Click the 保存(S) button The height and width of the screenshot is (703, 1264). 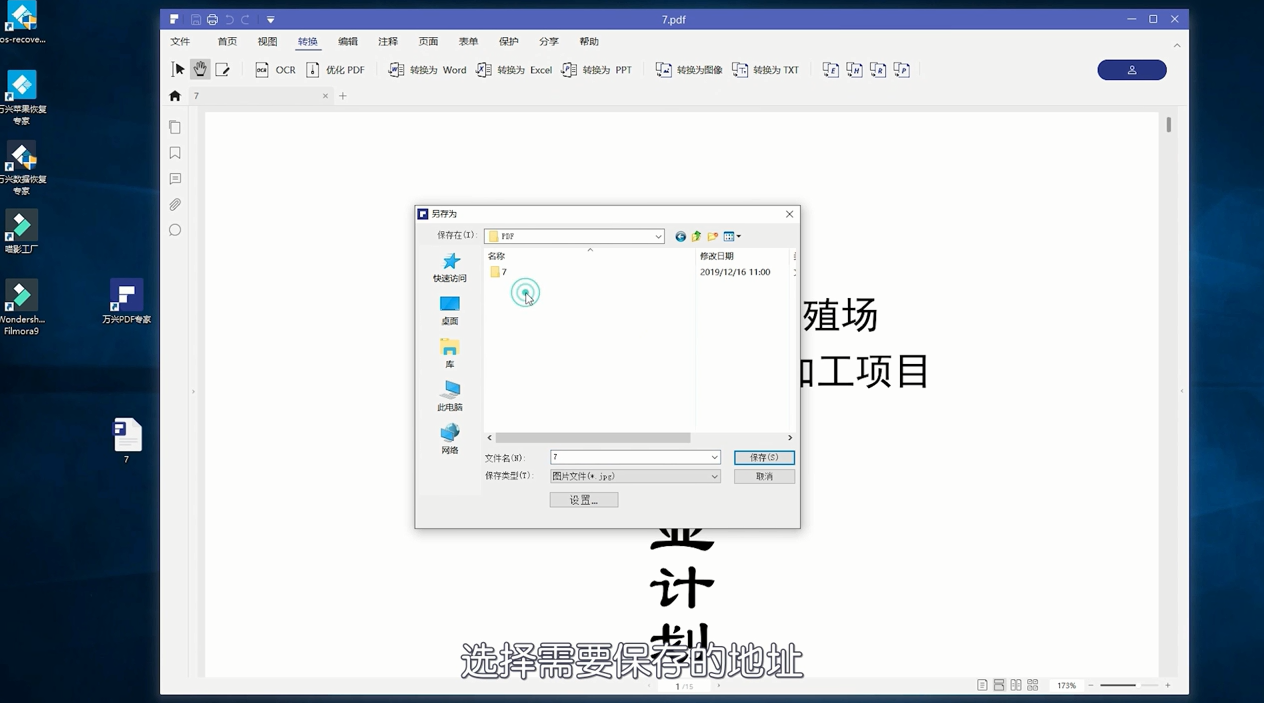tap(764, 457)
